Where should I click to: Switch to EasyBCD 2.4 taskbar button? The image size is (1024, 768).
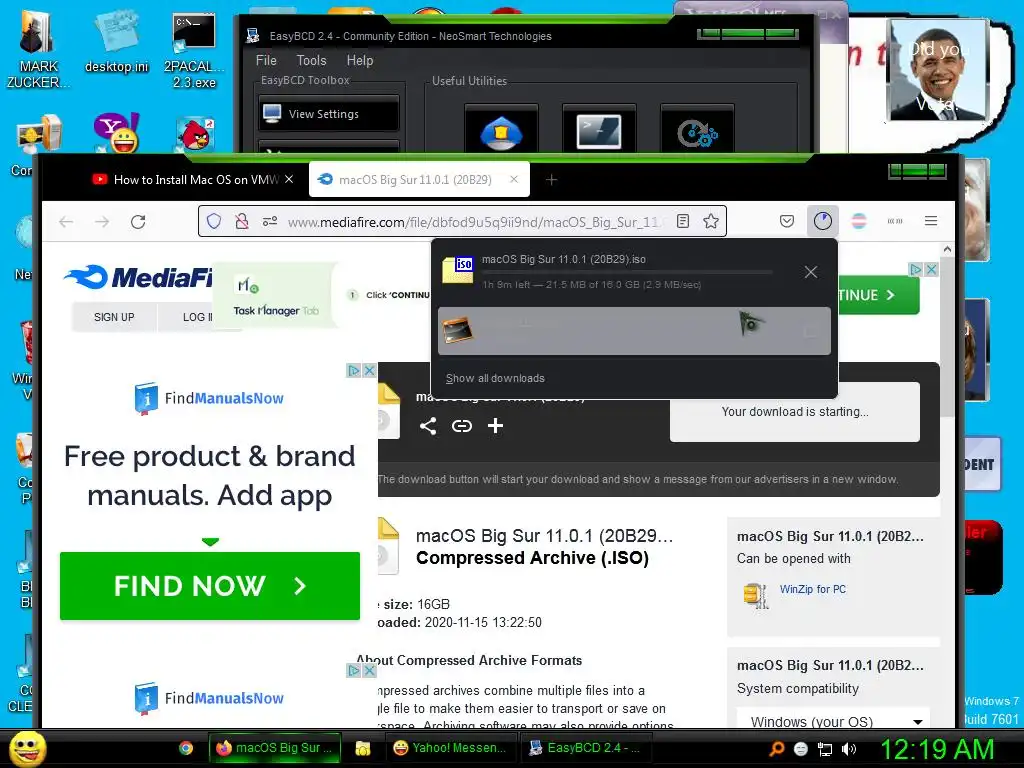[584, 748]
